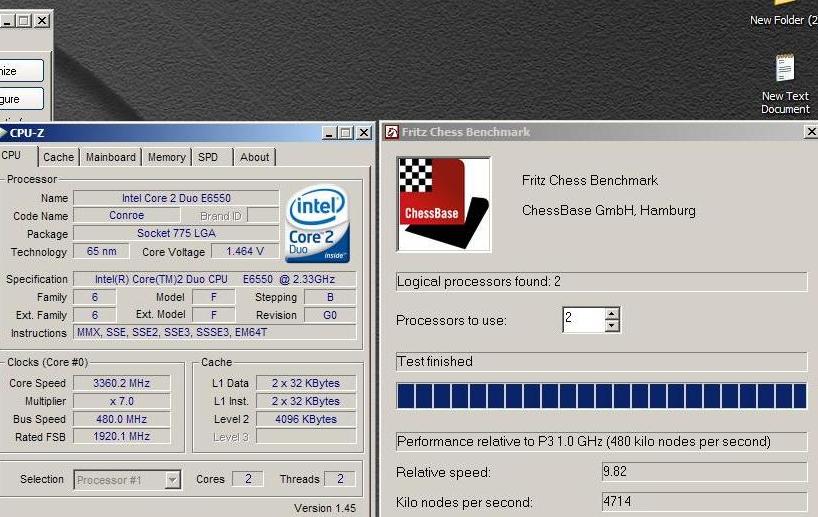Click the Instructions field MMX, SSE, SSE2
This screenshot has width=818, height=517.
coord(215,332)
